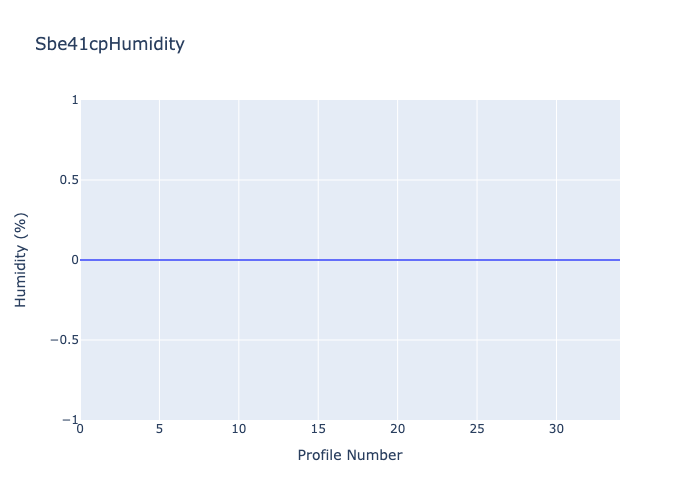This screenshot has height=500, width=700.
Task: Select y-axis tick label 1
Action: click(x=72, y=100)
